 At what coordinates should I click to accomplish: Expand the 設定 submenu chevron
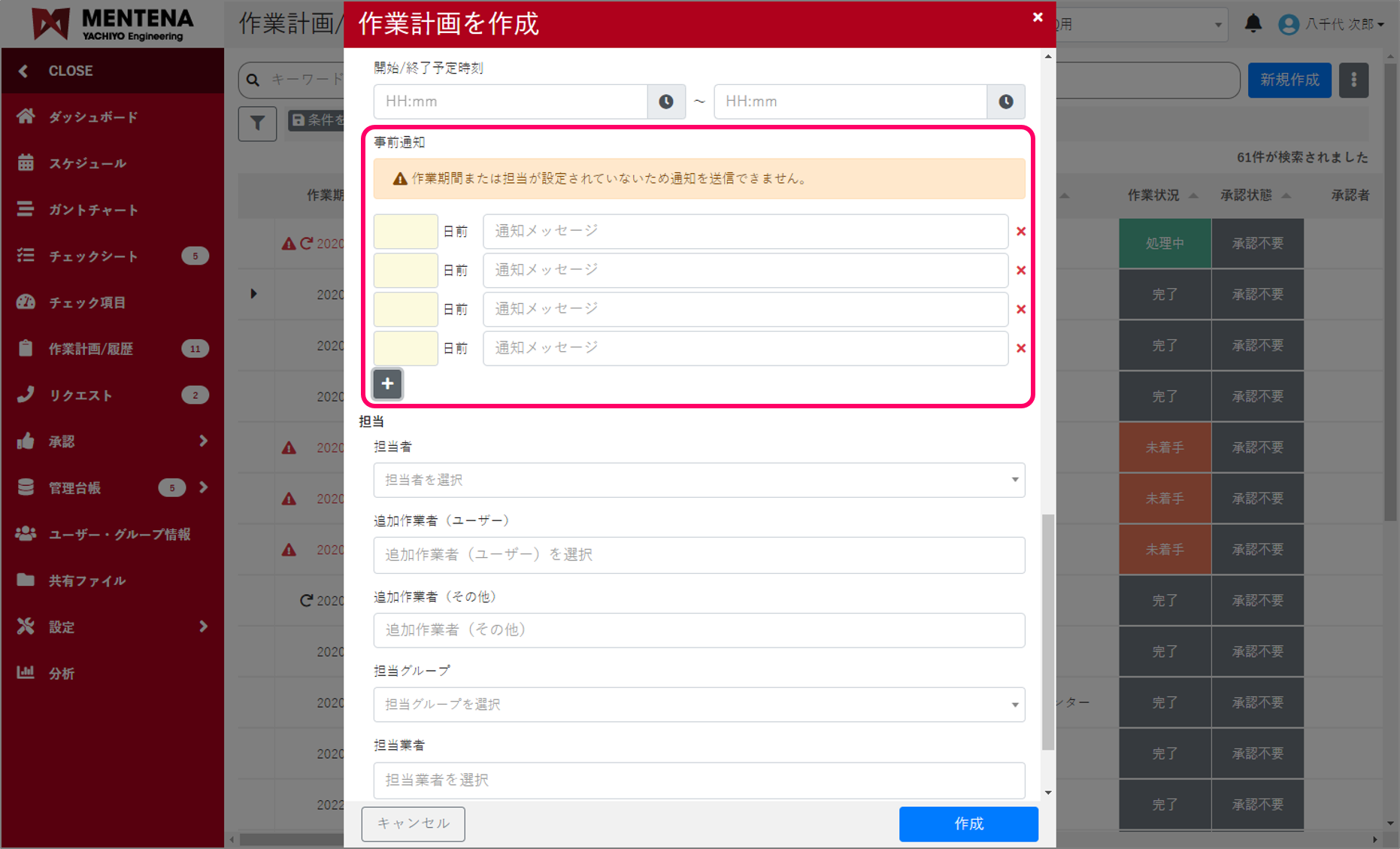202,626
